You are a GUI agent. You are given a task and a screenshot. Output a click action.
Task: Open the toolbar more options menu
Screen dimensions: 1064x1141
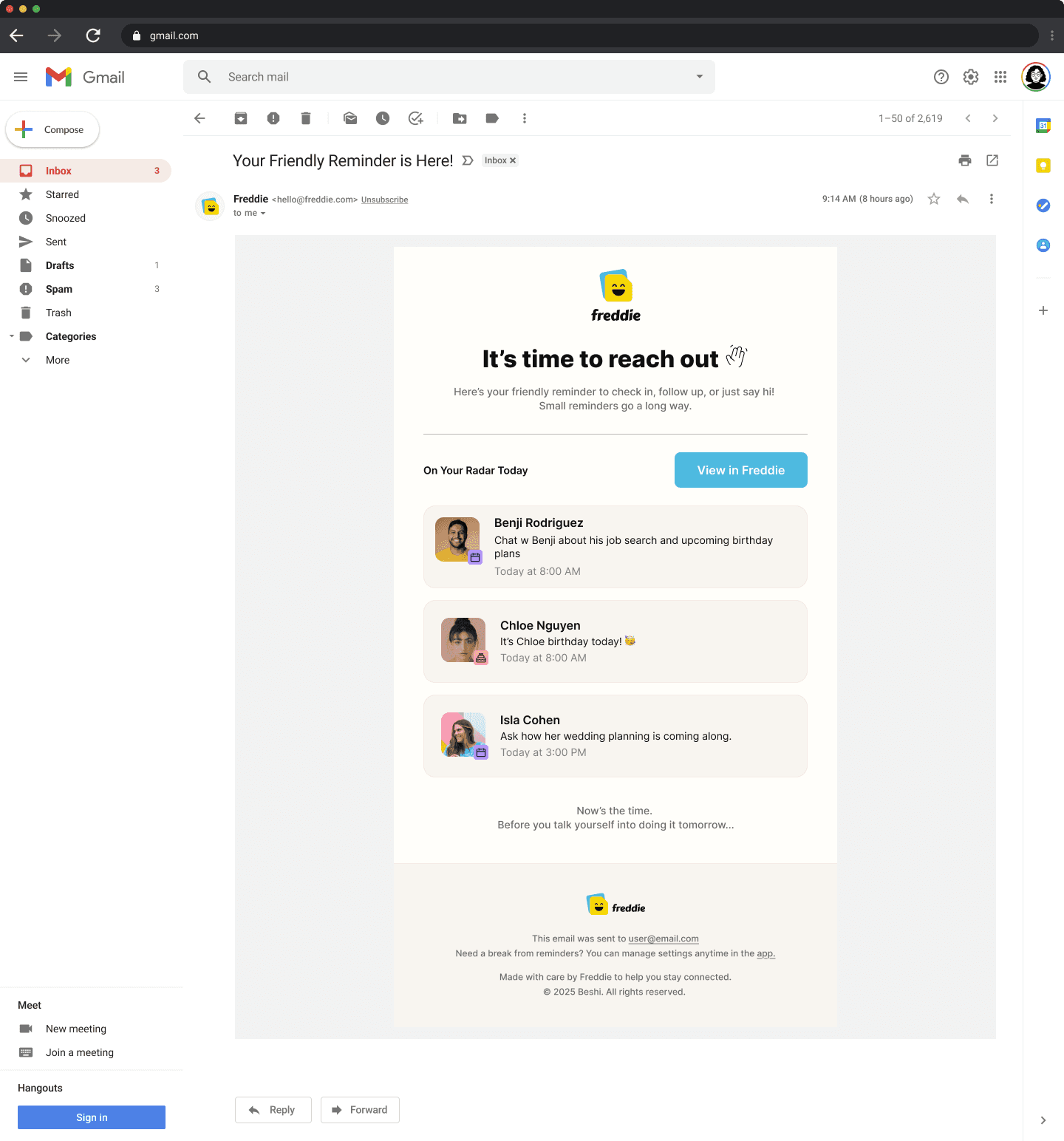click(x=525, y=118)
